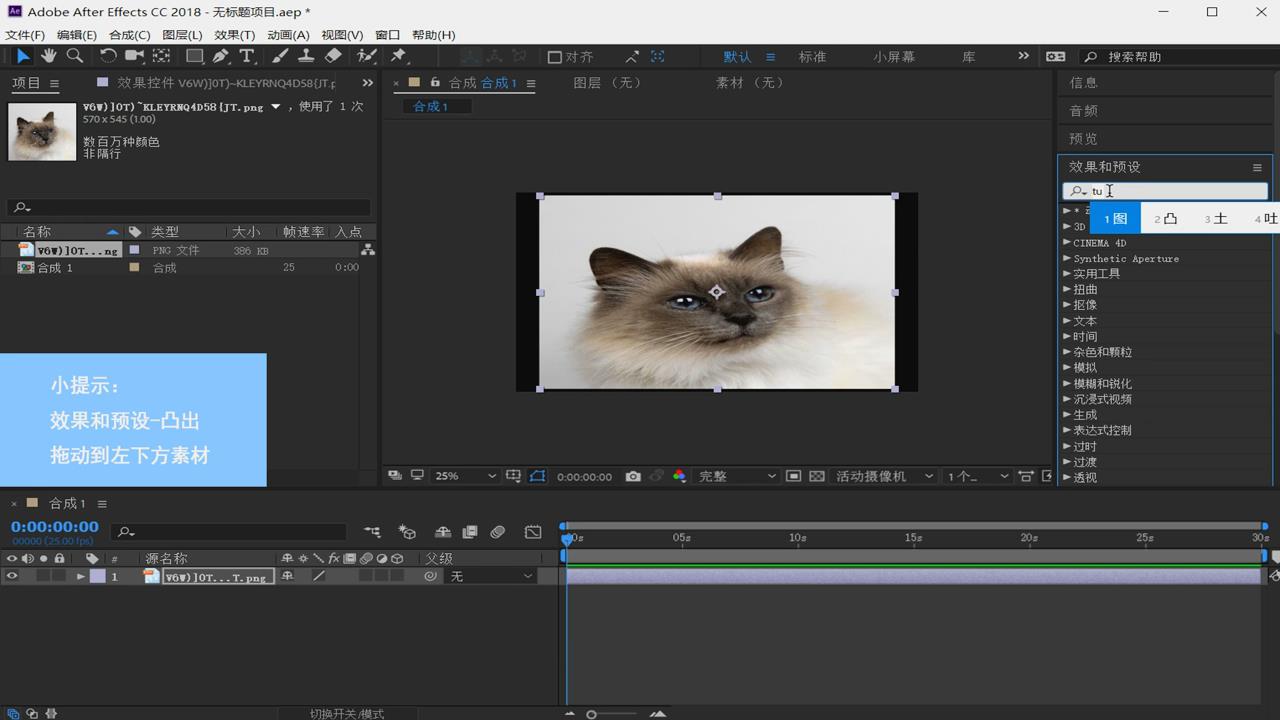Switch to the 小屏幕 workspace

[894, 57]
